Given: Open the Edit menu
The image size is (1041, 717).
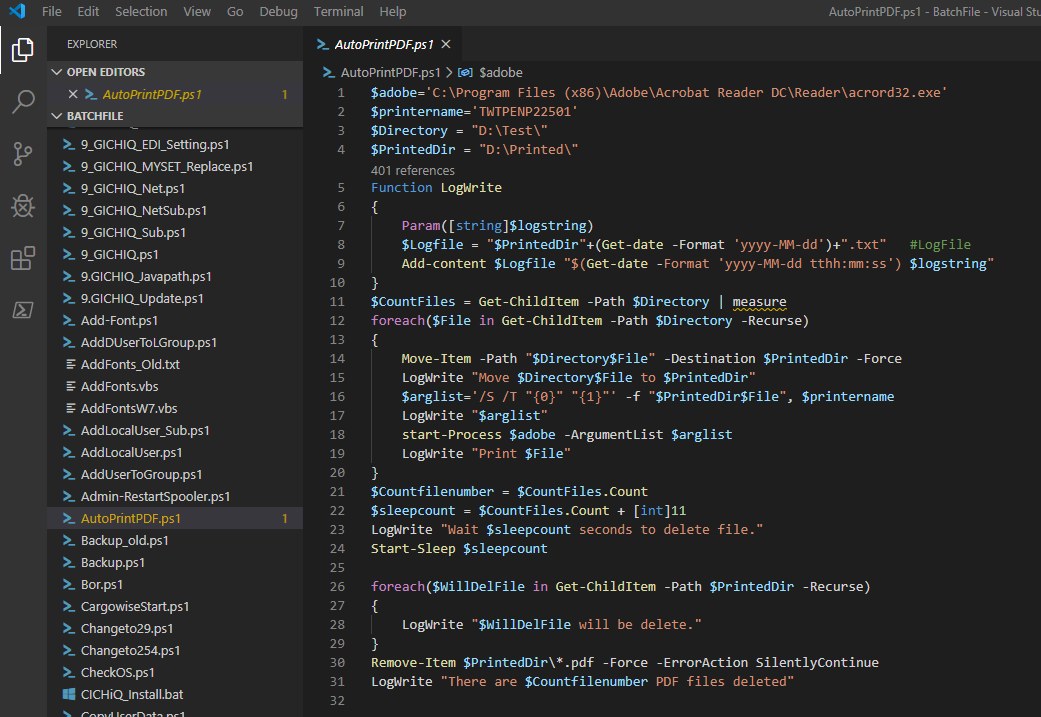Looking at the screenshot, I should [x=88, y=11].
